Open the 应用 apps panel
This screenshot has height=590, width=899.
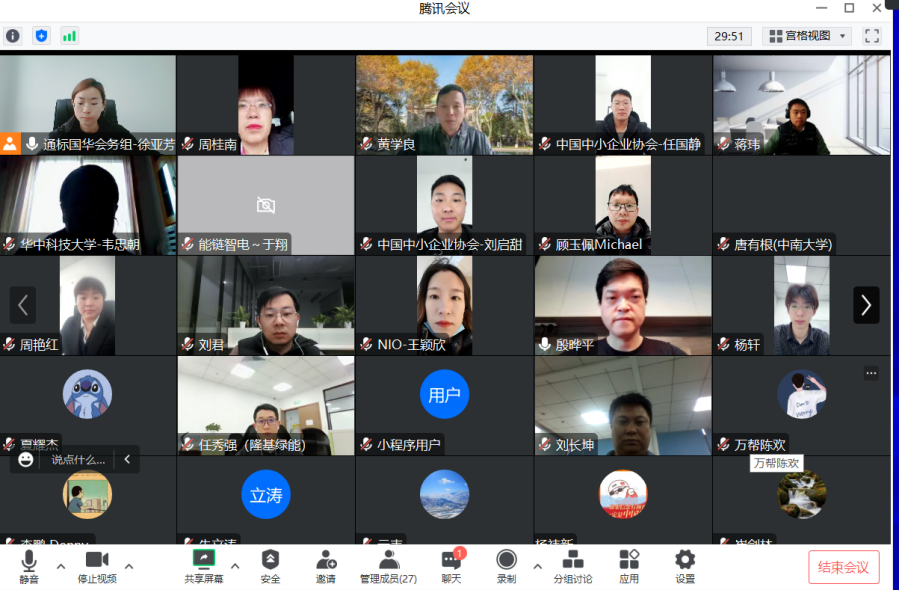[x=629, y=565]
